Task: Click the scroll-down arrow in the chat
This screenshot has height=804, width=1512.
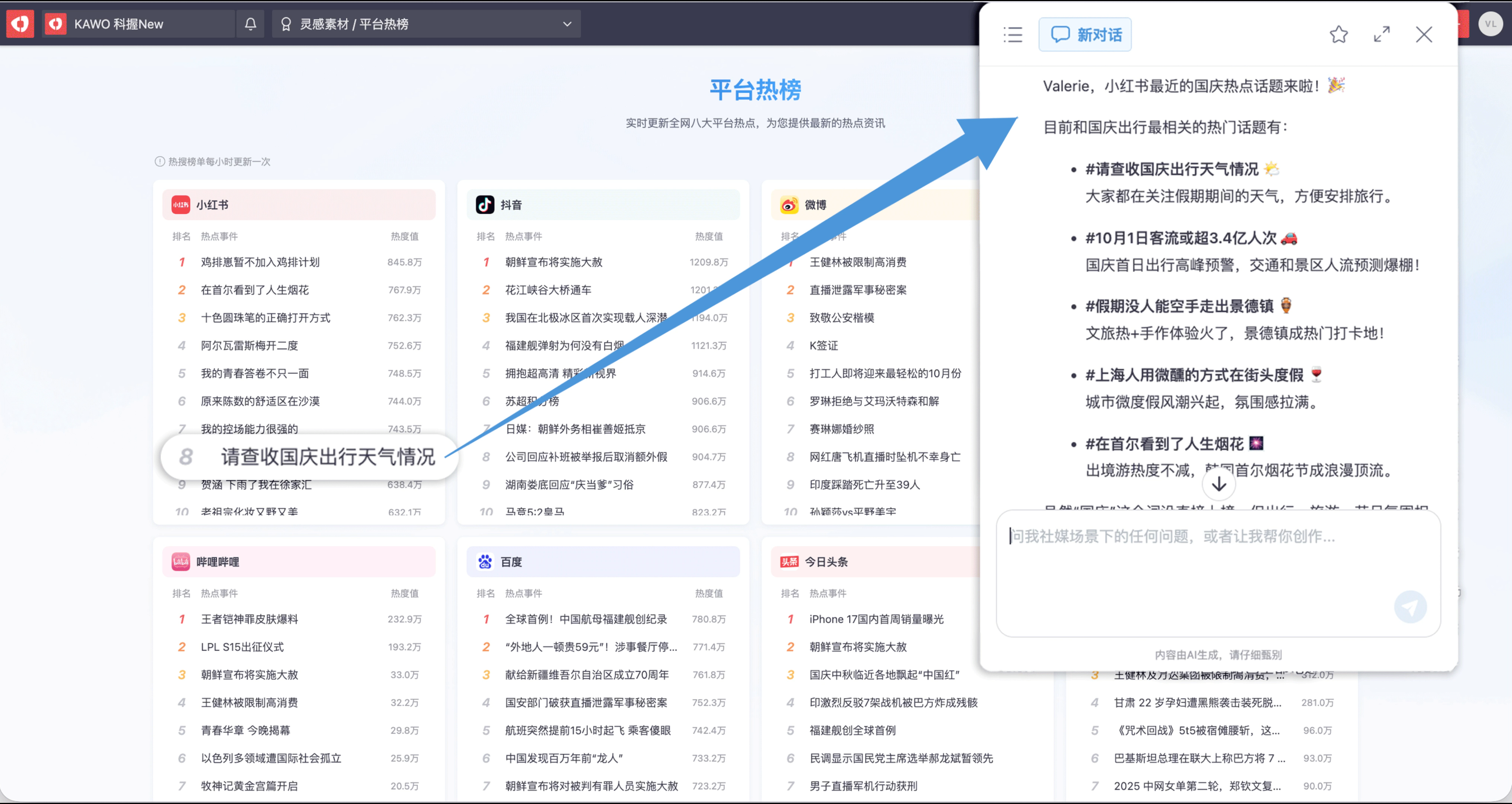Action: (x=1219, y=484)
